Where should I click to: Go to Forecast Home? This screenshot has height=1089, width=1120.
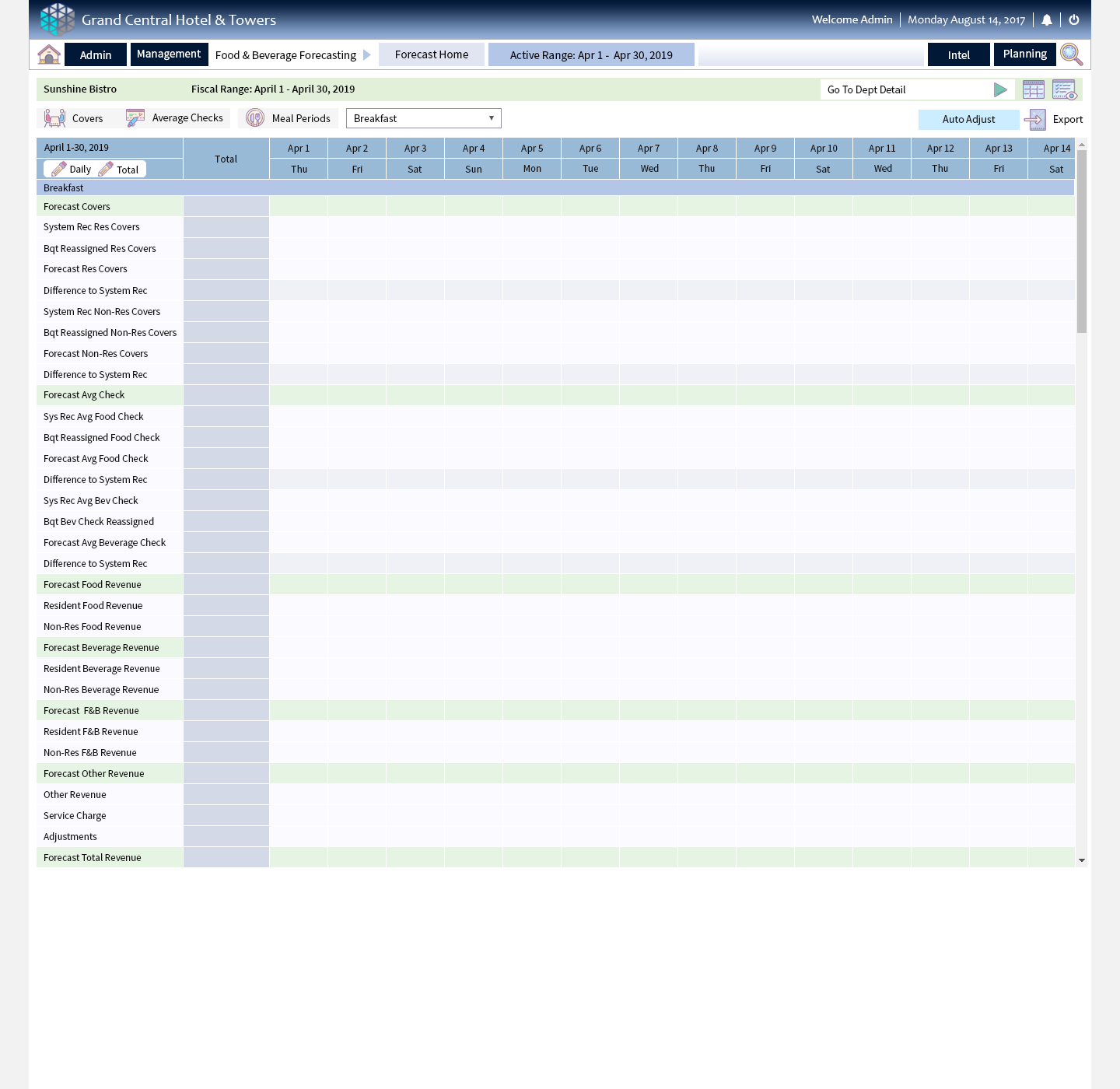pos(432,54)
